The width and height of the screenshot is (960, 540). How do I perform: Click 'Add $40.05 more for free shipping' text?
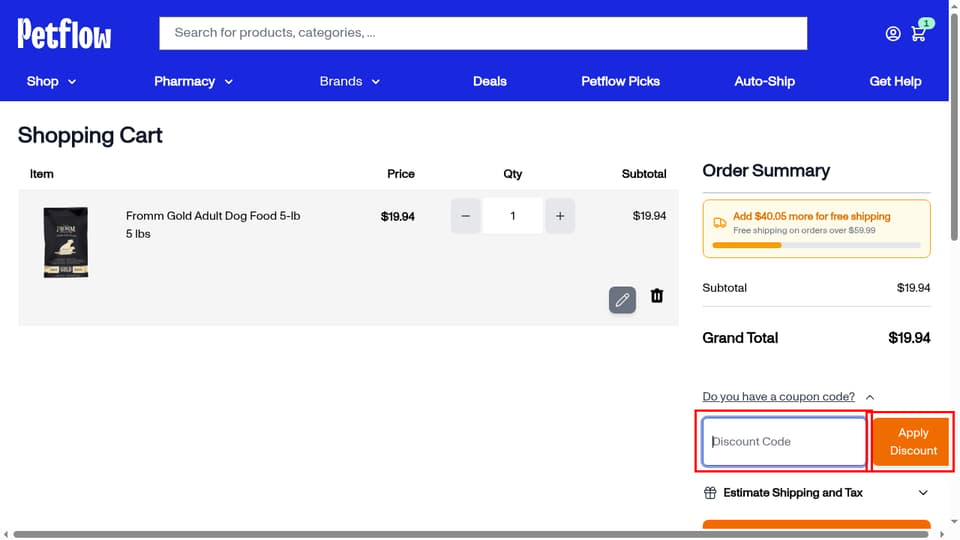(x=811, y=216)
